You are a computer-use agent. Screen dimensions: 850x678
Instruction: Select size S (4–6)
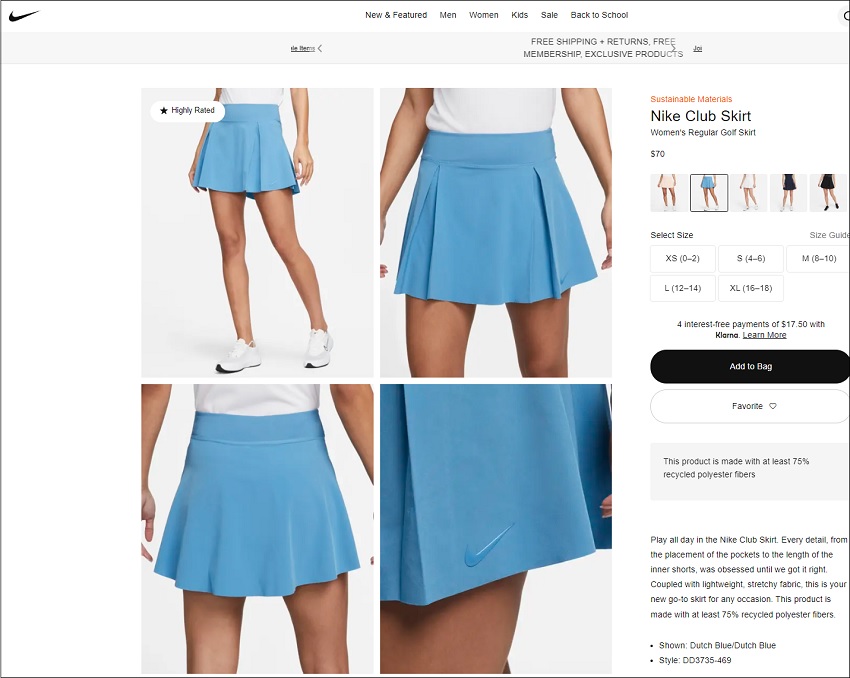click(x=751, y=259)
